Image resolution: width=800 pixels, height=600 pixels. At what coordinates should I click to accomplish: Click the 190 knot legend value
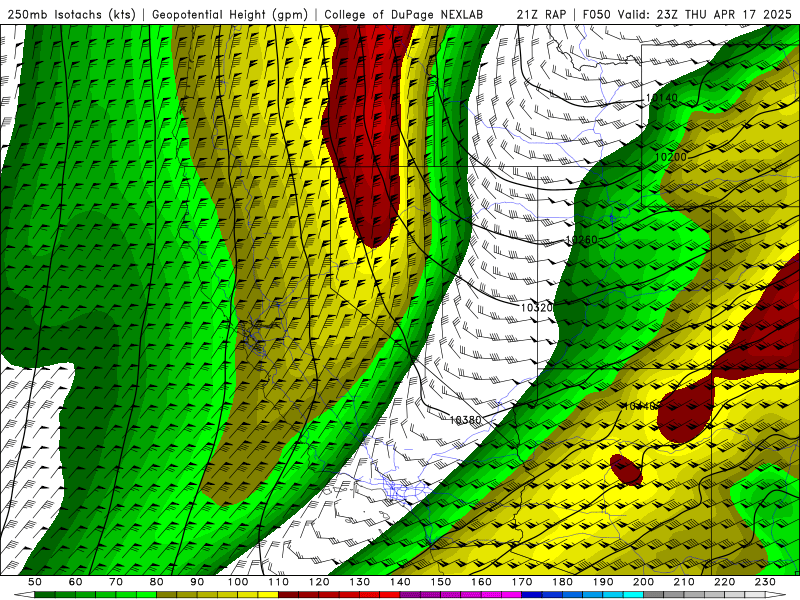click(x=603, y=582)
